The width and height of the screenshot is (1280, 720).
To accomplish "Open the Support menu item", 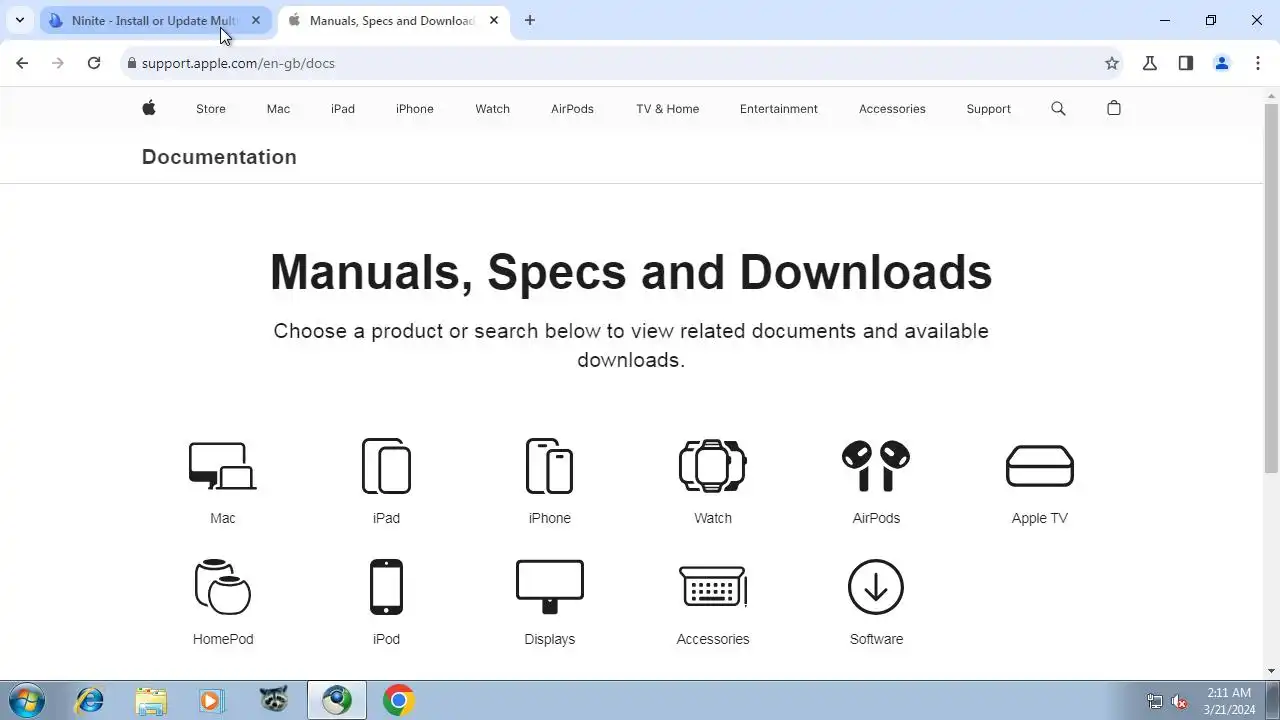I will click(x=988, y=109).
